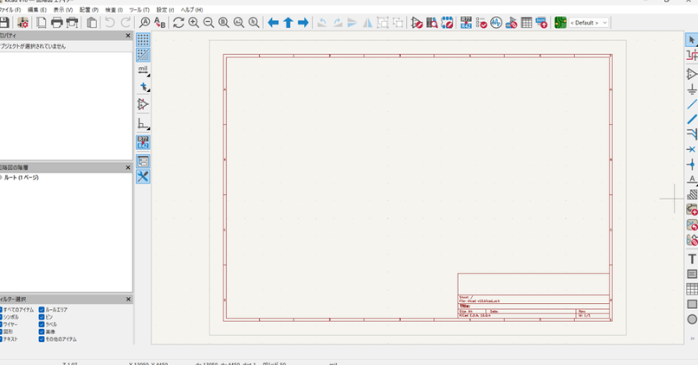The width and height of the screenshot is (698, 365).
Task: Browse symbol libraries icon
Action: [x=432, y=22]
